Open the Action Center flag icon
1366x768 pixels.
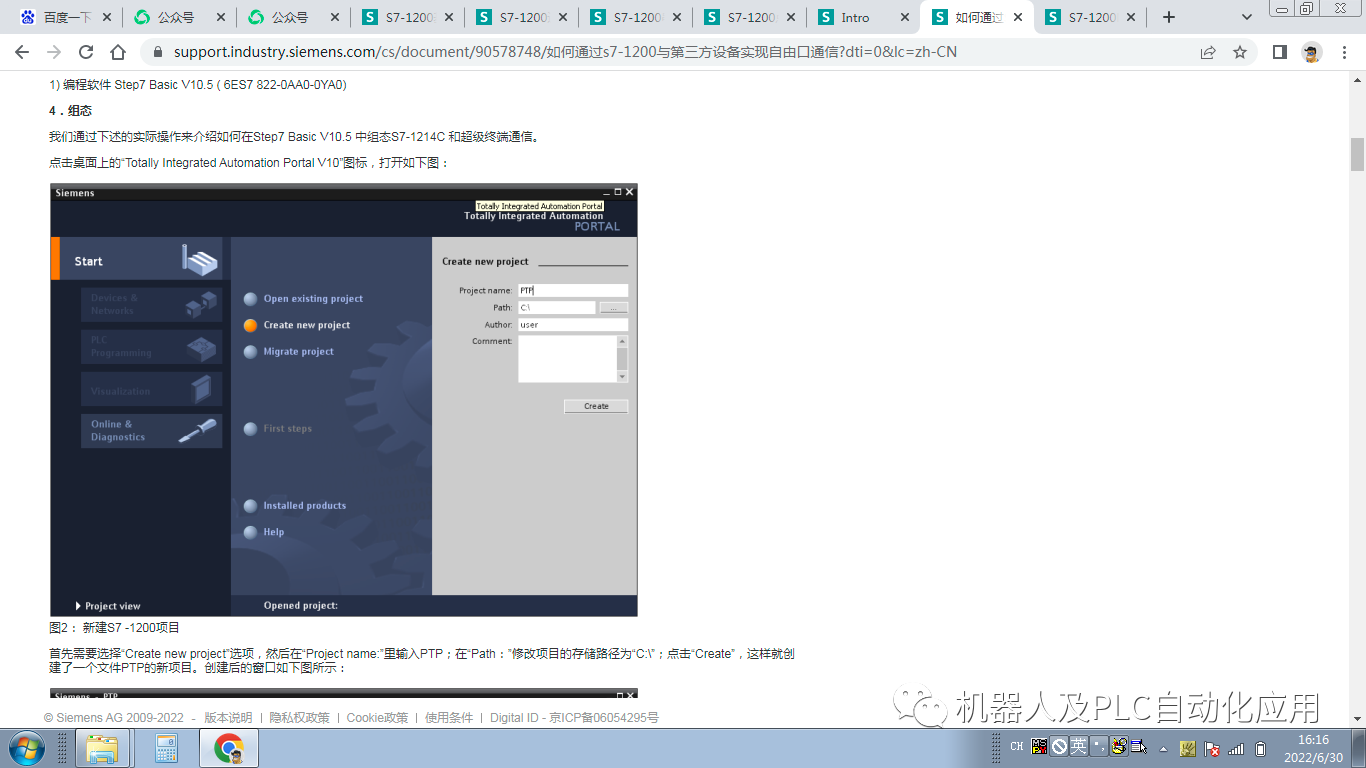click(1212, 748)
